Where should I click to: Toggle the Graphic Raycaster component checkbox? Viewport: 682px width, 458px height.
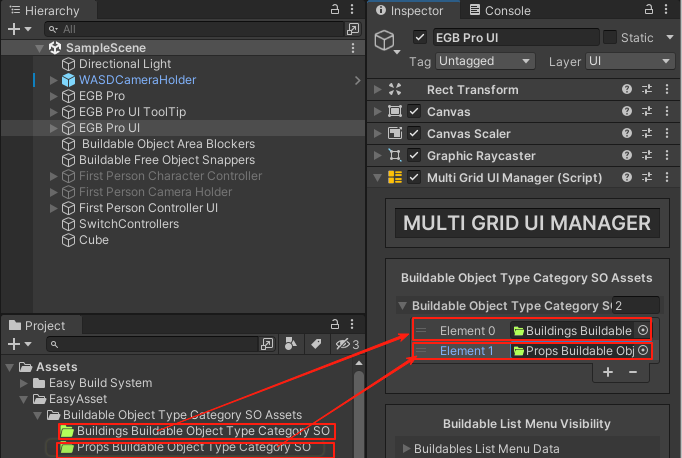tap(414, 155)
